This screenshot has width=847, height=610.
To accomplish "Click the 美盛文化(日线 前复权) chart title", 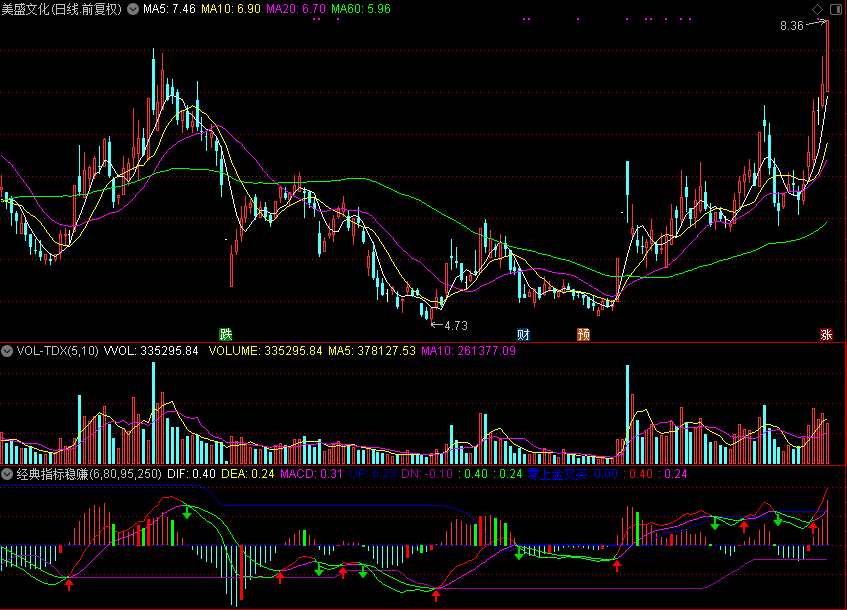I will [62, 9].
